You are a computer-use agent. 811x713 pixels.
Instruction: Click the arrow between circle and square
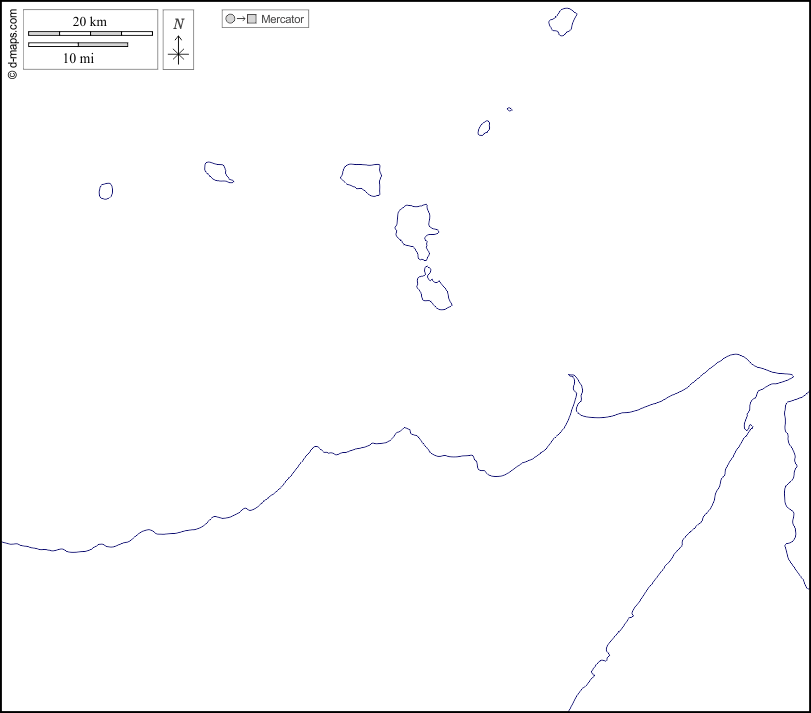[x=241, y=19]
